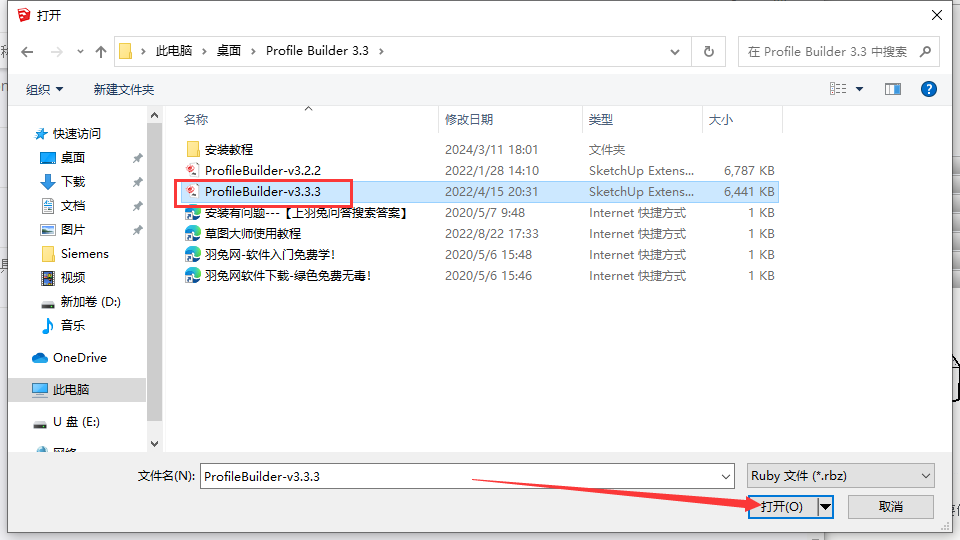
Task: Open 图片 in the sidebar
Action: click(73, 230)
